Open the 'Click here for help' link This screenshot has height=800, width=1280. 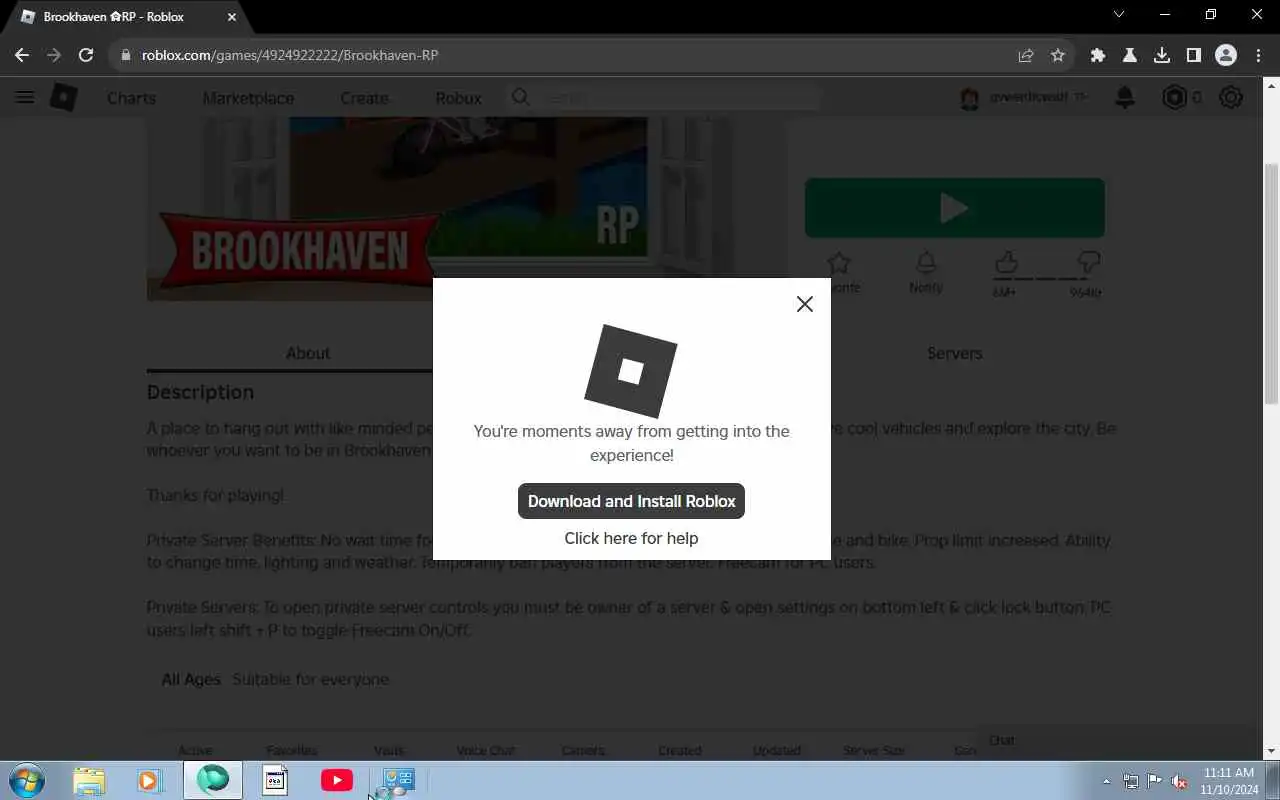(631, 538)
